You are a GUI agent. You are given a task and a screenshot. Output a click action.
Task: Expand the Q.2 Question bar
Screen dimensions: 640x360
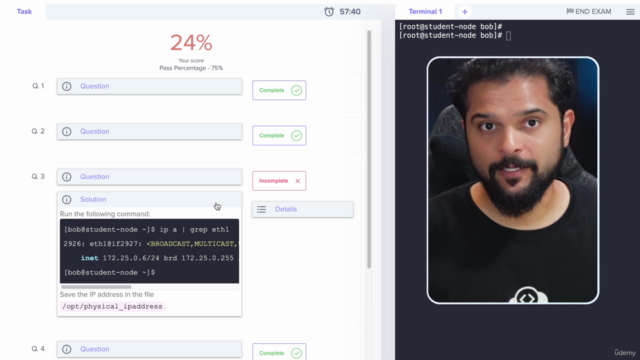(x=149, y=131)
